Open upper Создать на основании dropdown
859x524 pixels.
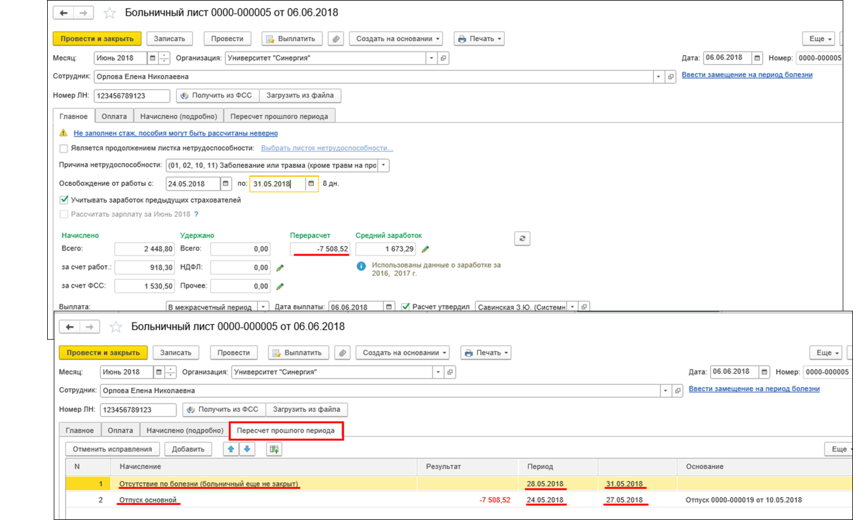pos(396,39)
